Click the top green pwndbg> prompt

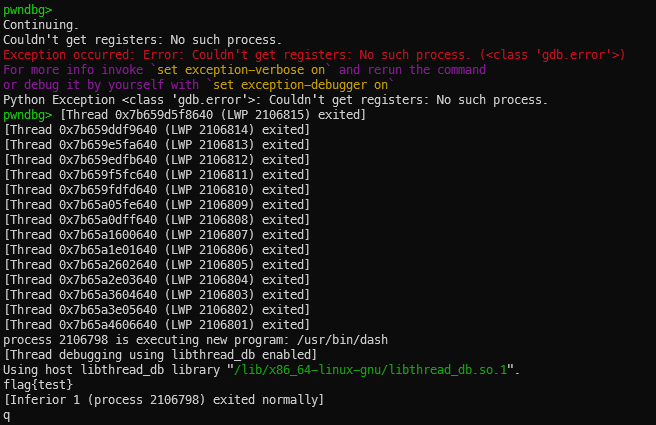tap(27, 10)
